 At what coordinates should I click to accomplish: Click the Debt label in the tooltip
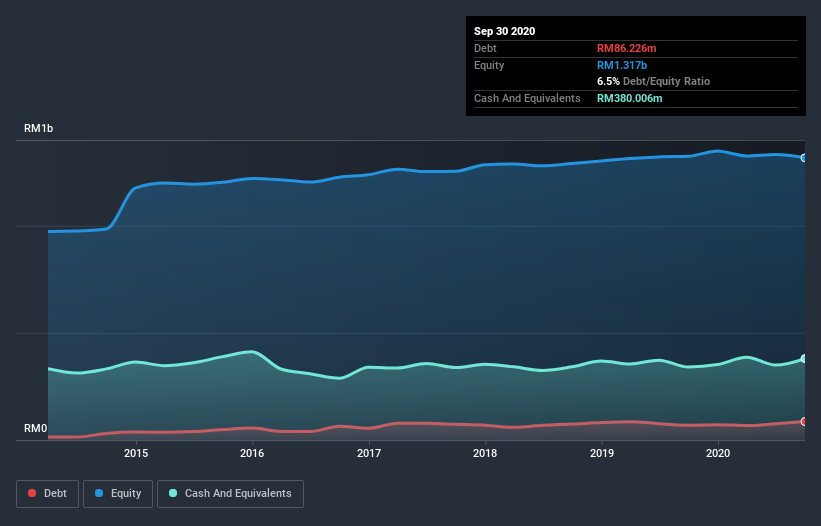[485, 48]
